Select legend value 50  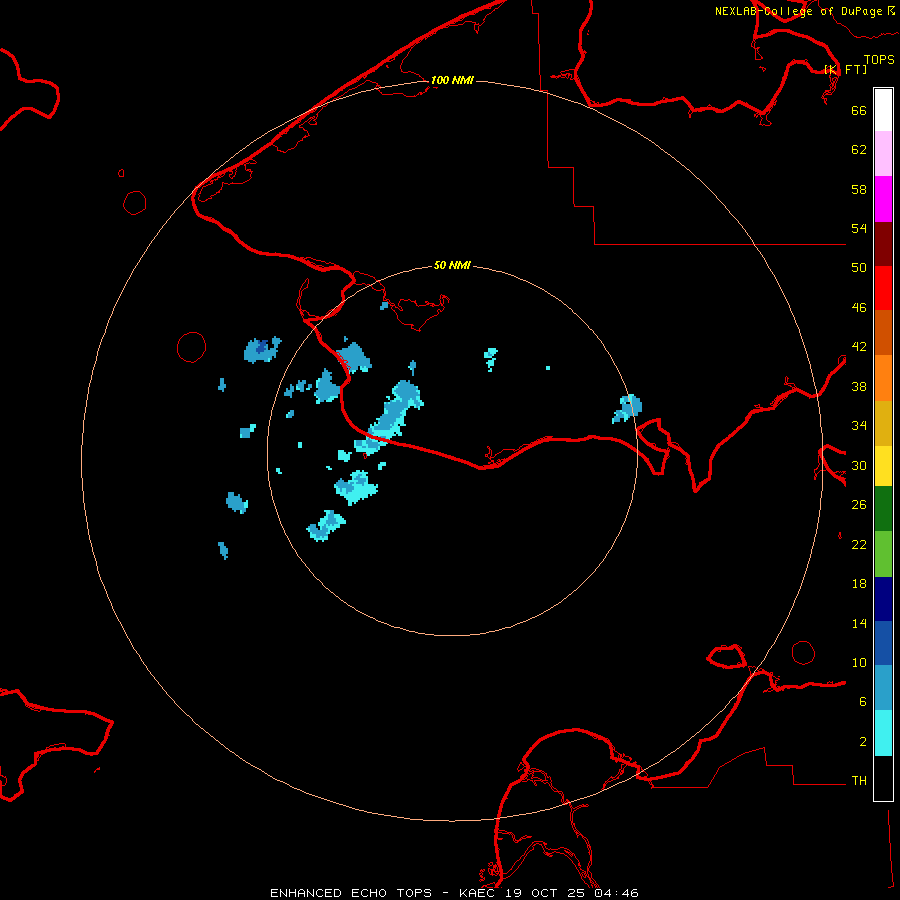tap(859, 268)
